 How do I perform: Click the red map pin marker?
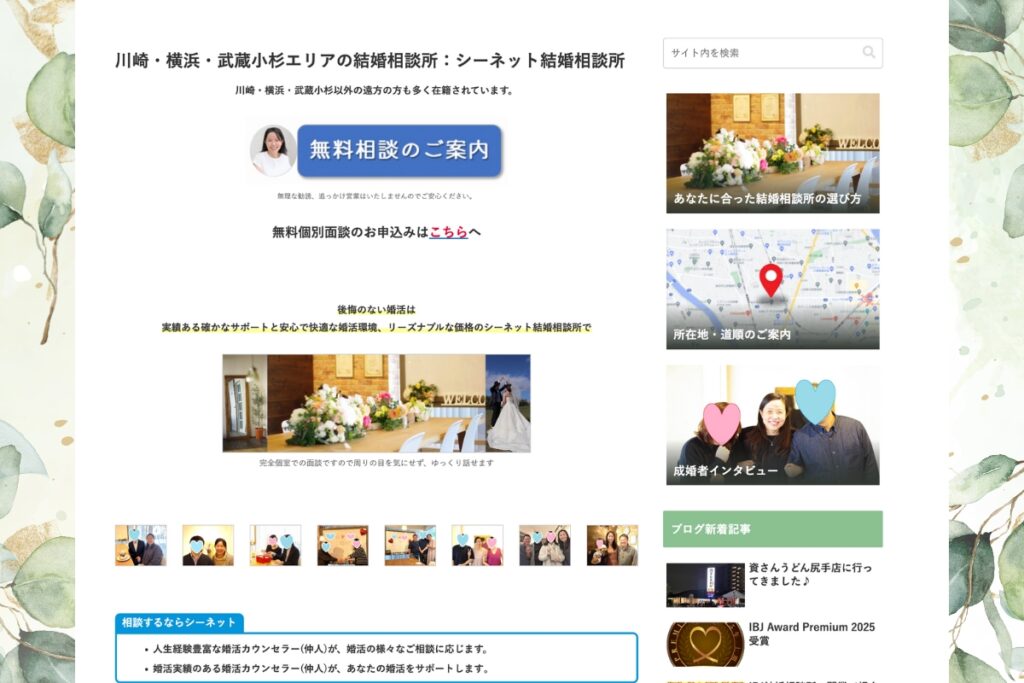click(x=770, y=279)
